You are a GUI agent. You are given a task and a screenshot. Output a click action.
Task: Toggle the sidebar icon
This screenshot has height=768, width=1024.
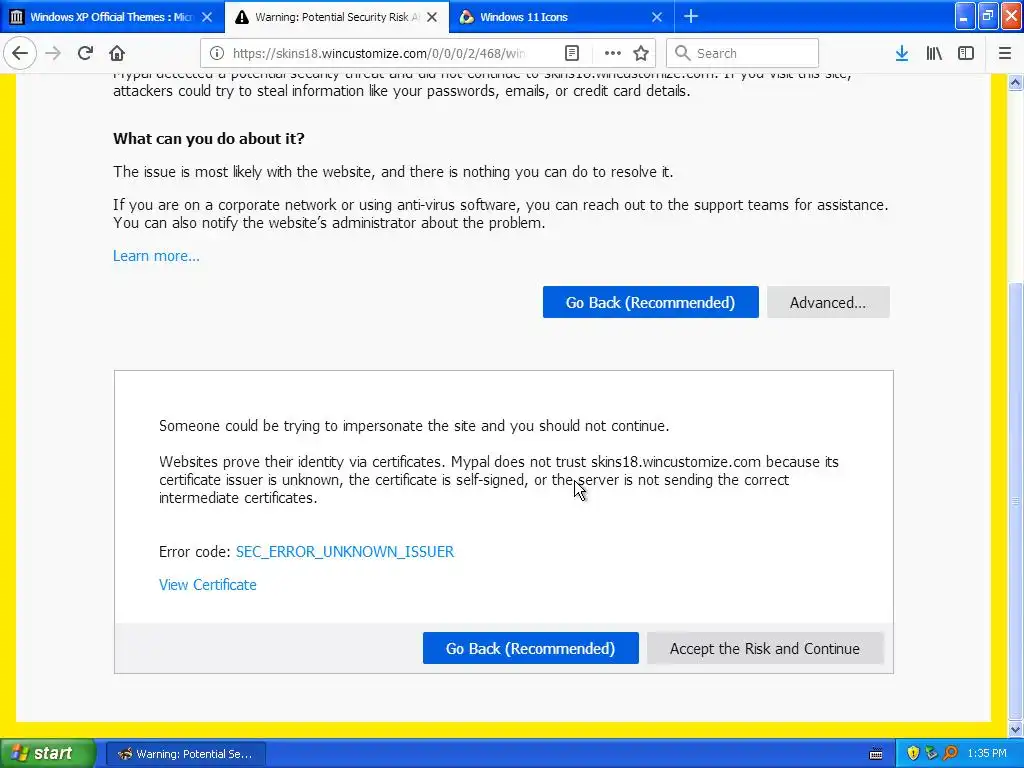tap(966, 53)
